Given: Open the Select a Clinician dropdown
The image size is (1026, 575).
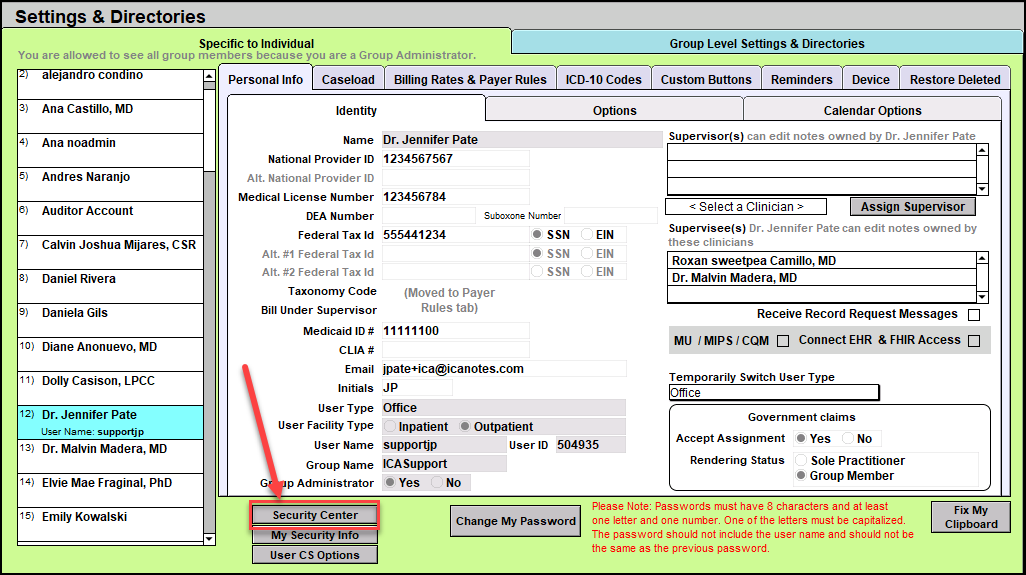Looking at the screenshot, I should tap(746, 207).
